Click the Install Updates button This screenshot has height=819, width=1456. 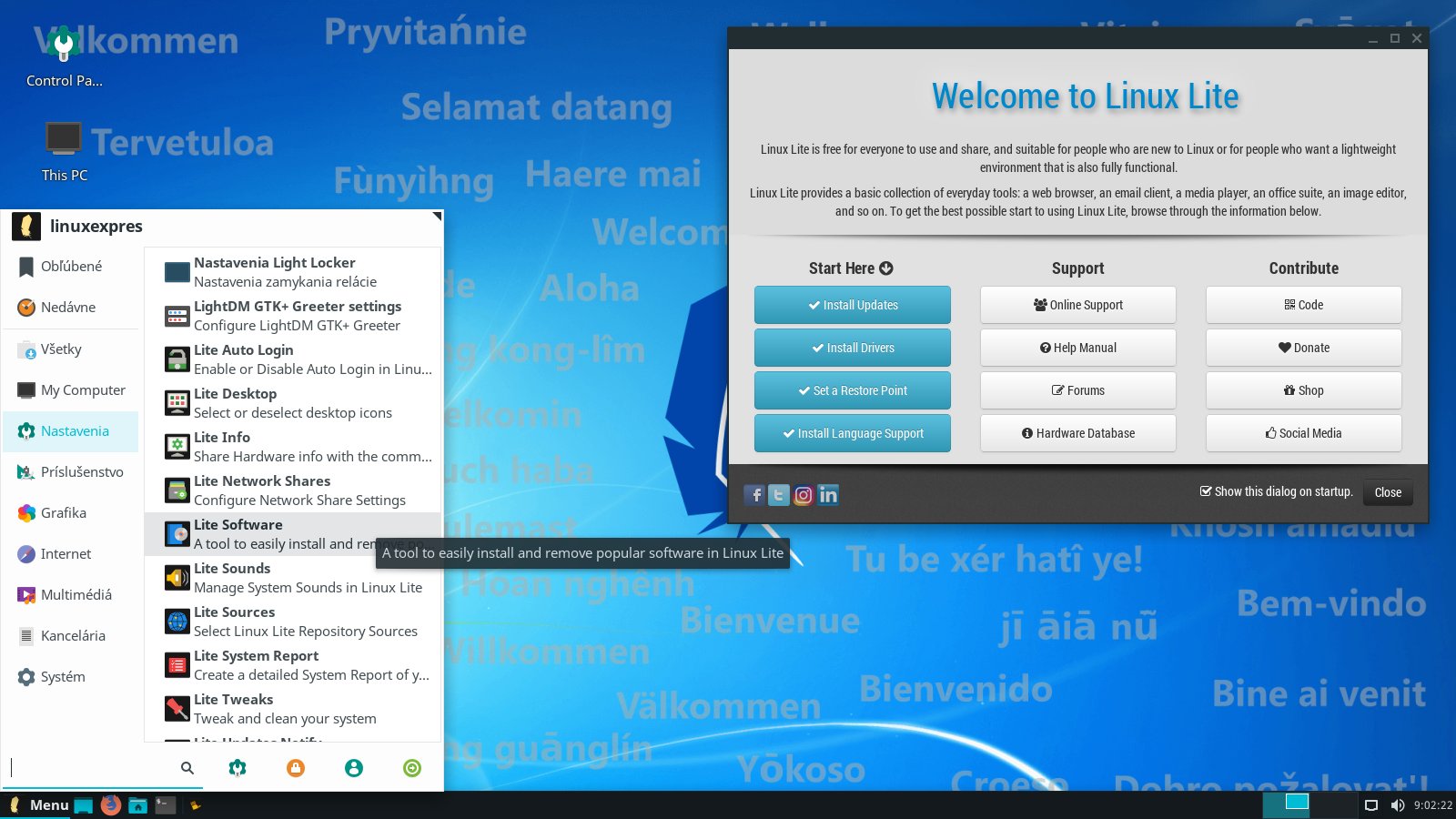[x=853, y=305]
